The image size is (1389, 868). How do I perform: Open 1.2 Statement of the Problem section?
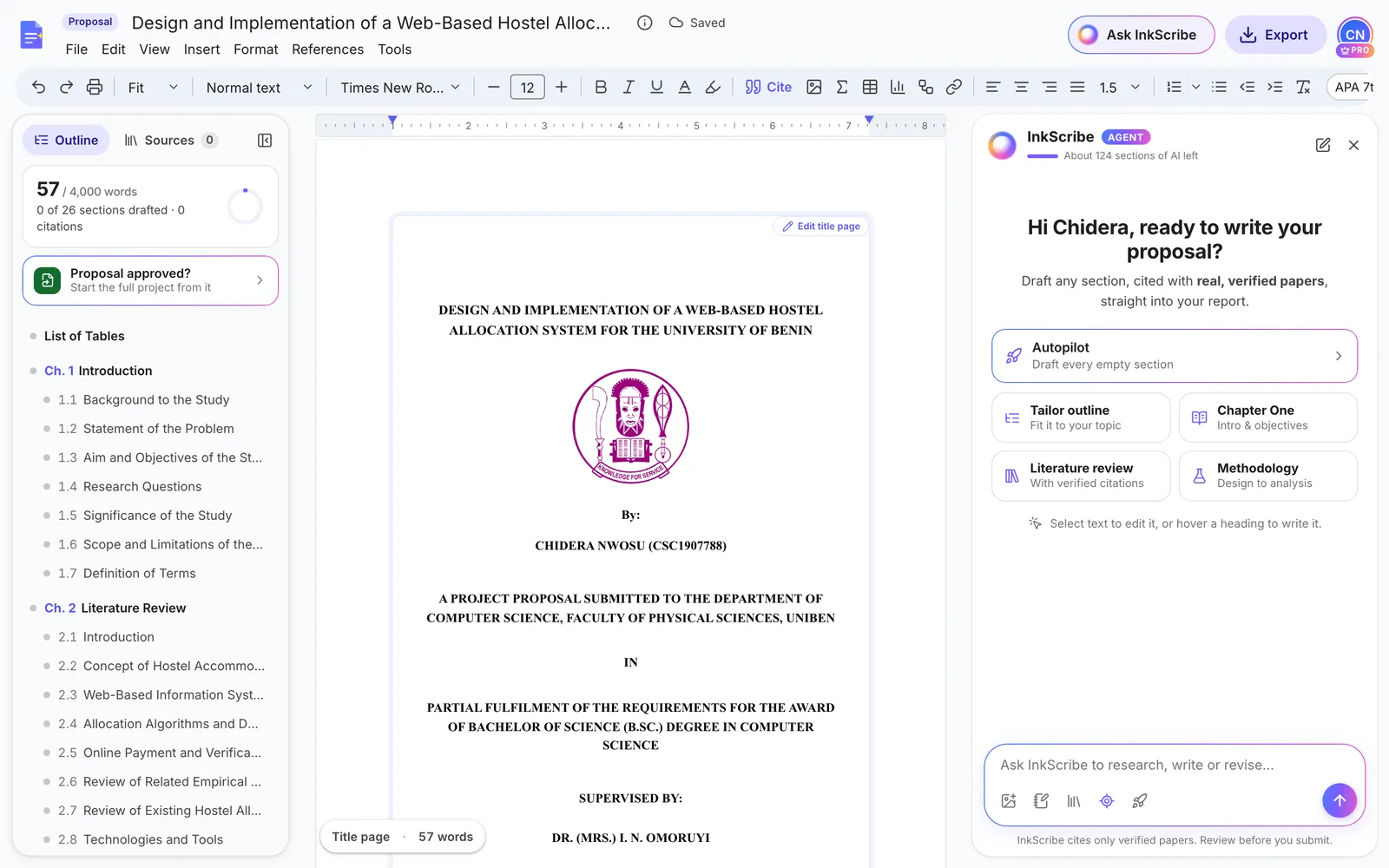pyautogui.click(x=146, y=429)
